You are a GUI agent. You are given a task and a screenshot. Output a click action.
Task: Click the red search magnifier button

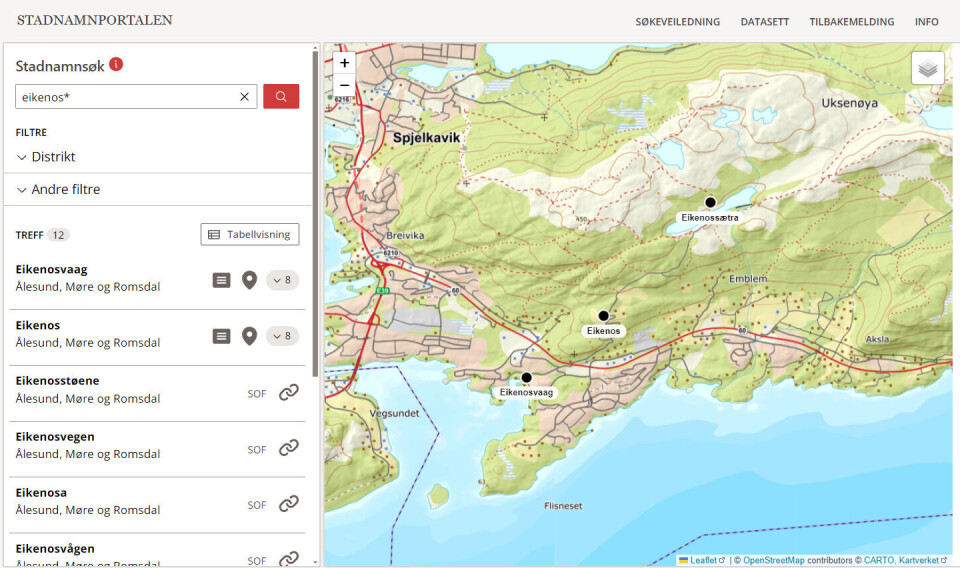[x=281, y=97]
